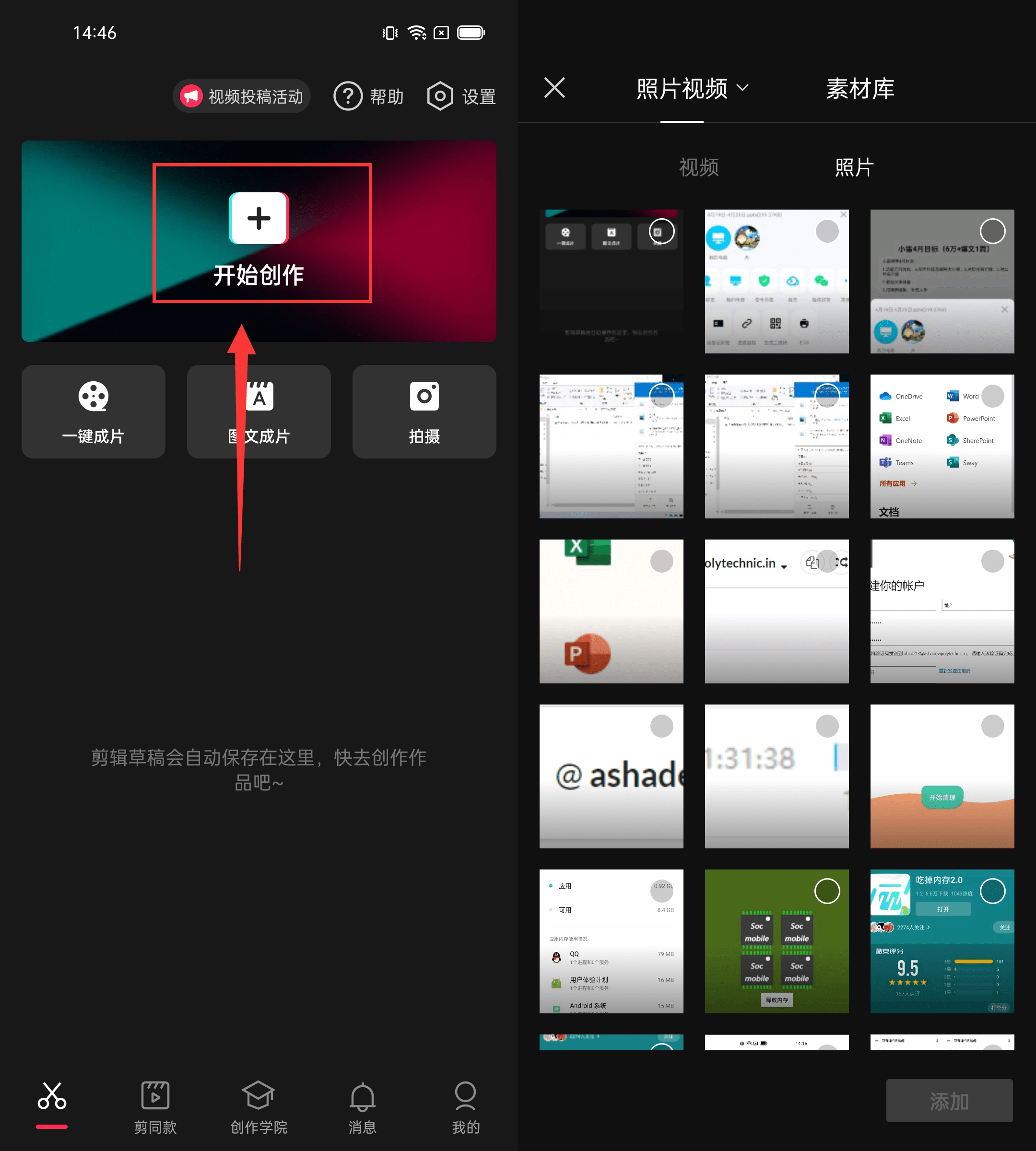Screen dimensions: 1036x1151
Task: Select 图文成片 button
Action: click(259, 411)
